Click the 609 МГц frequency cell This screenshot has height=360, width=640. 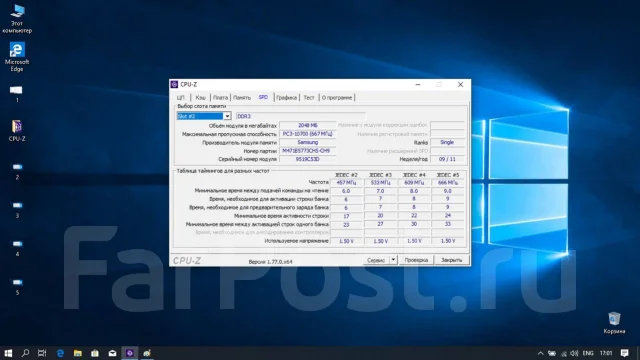(x=414, y=182)
